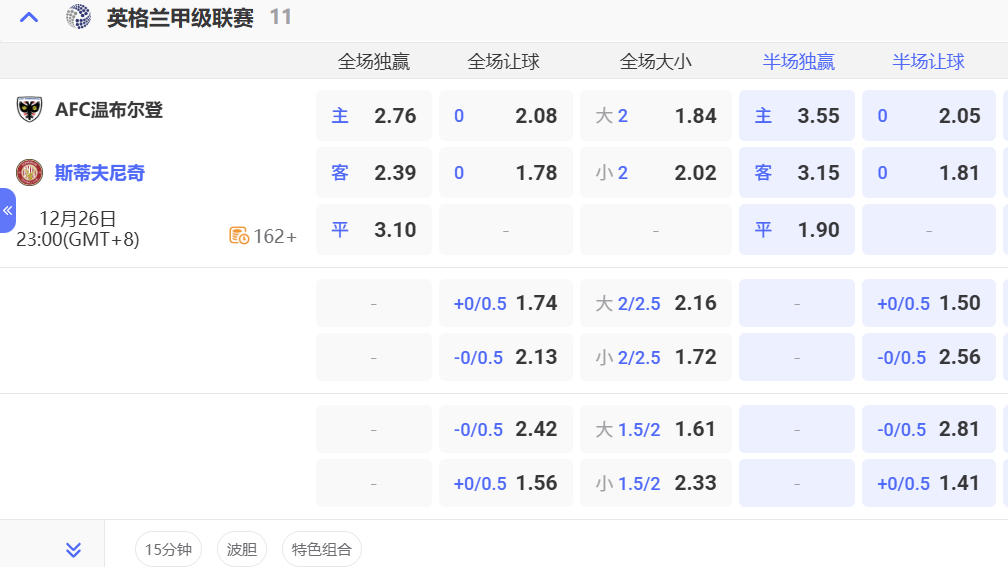Open the league globe icon
This screenshot has width=1008, height=567.
pos(78,17)
